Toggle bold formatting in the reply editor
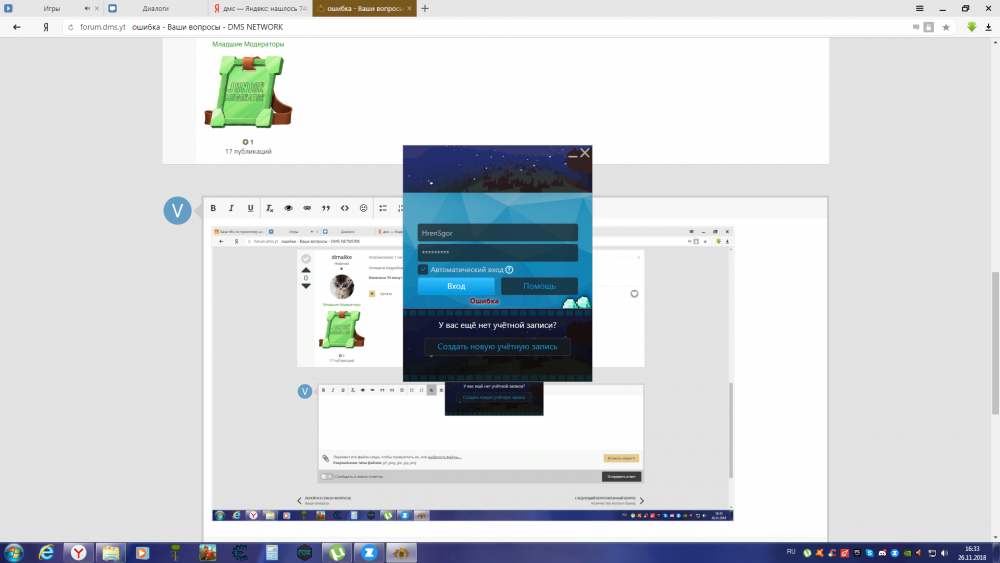Screen dimensions: 1000x563 pyautogui.click(x=213, y=208)
